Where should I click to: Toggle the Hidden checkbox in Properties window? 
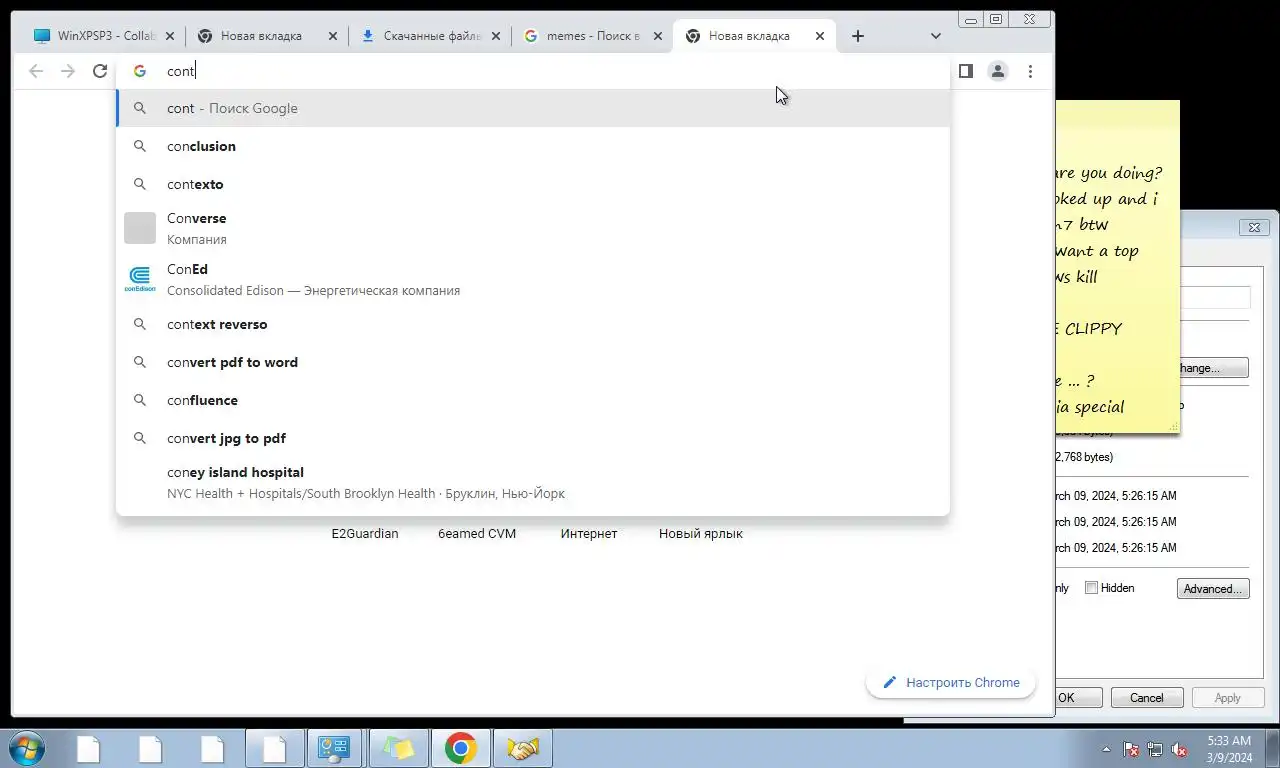tap(1092, 588)
